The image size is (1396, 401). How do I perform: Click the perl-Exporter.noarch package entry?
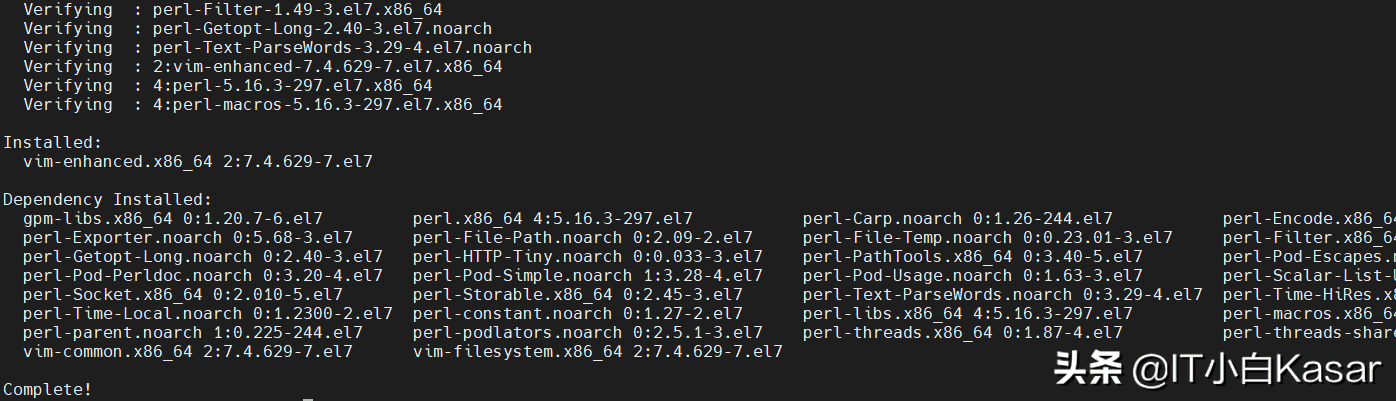pos(187,237)
